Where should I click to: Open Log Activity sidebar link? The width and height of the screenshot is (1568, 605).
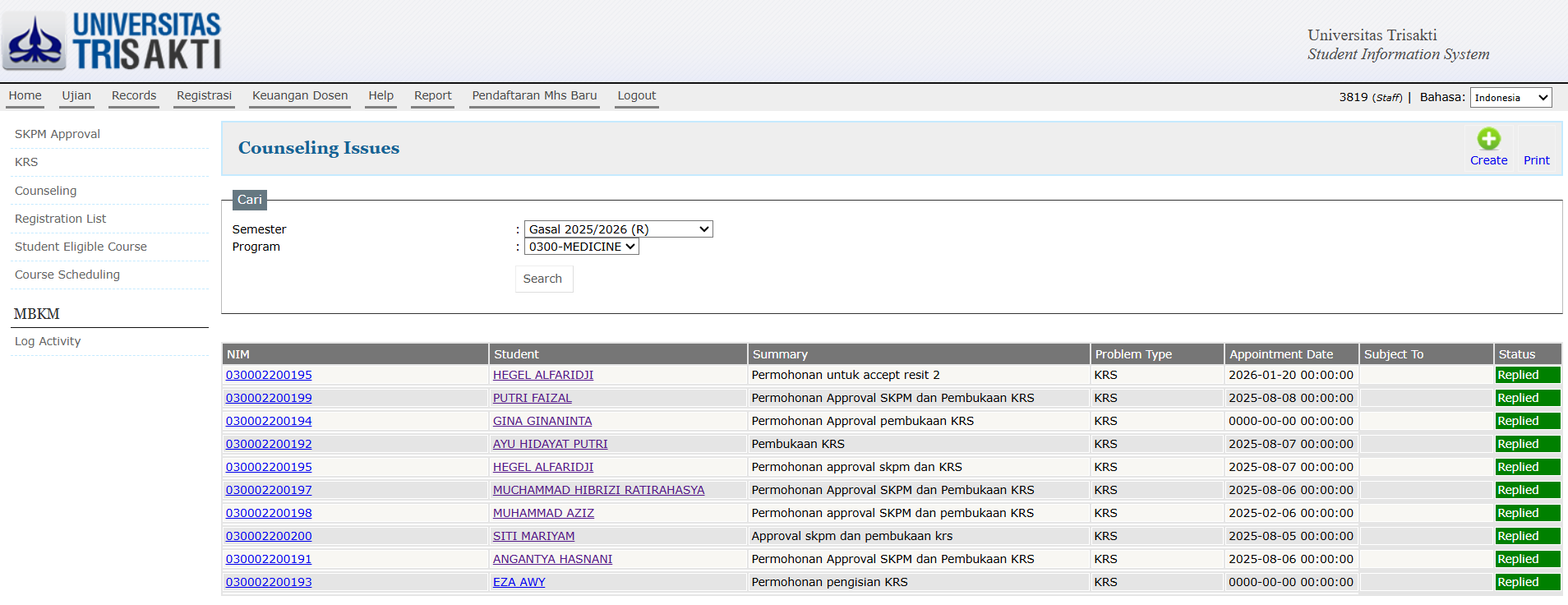coord(48,341)
